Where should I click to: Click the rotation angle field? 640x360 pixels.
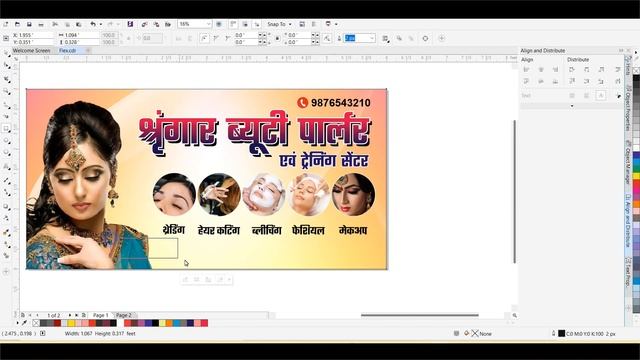point(152,38)
